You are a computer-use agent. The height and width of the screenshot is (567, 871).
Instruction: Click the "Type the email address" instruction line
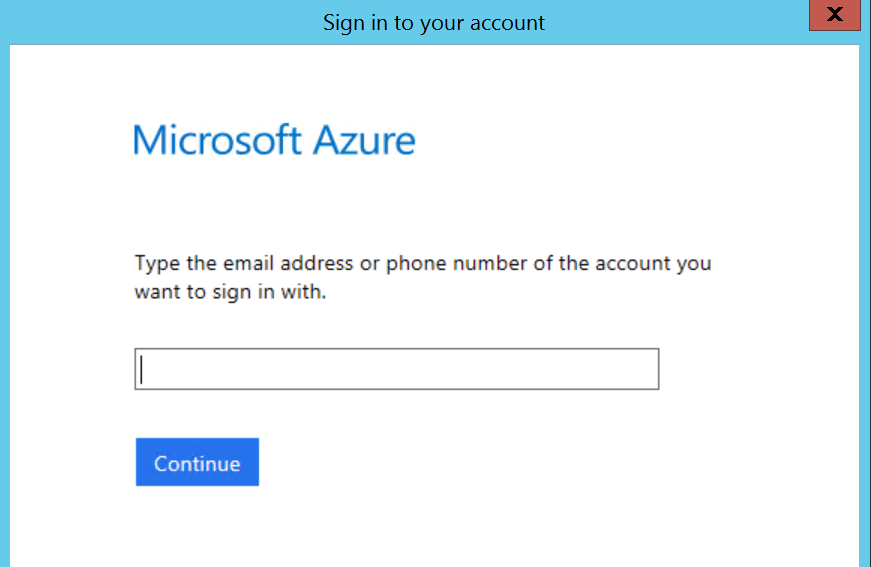(x=422, y=265)
